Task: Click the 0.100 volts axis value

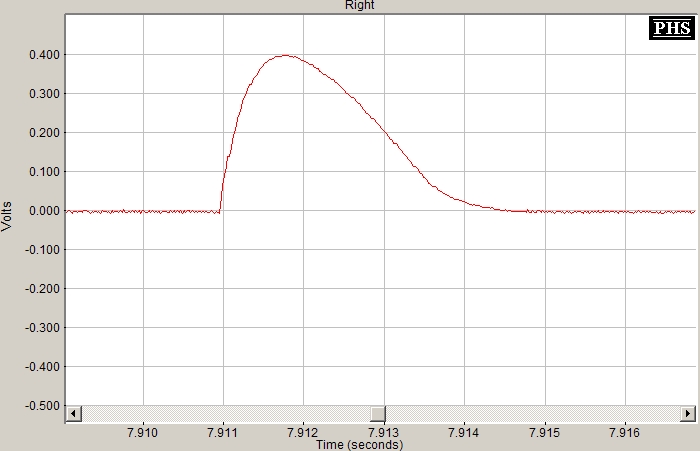Action: tap(44, 172)
